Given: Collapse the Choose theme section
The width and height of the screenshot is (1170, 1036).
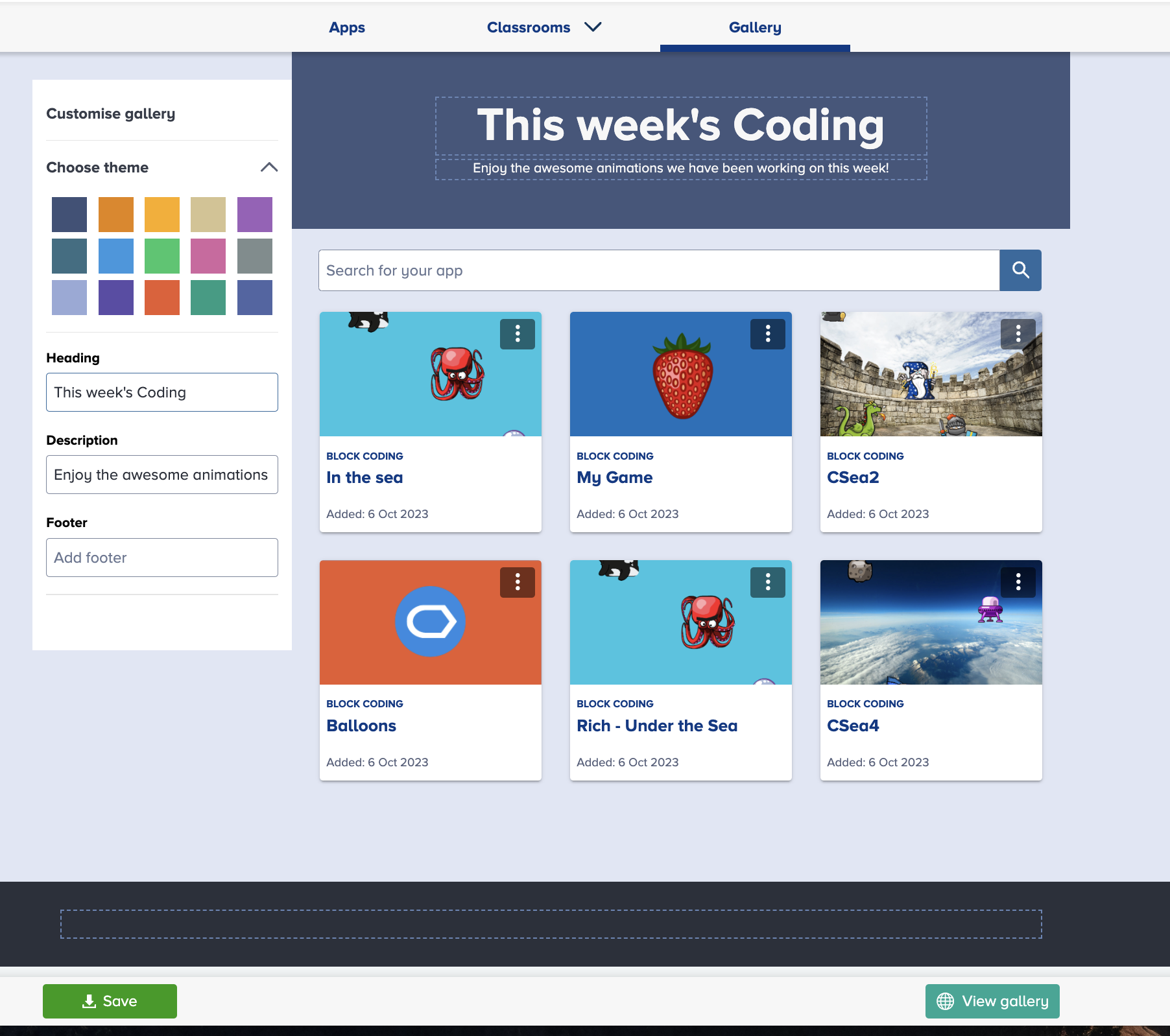Looking at the screenshot, I should (x=269, y=167).
